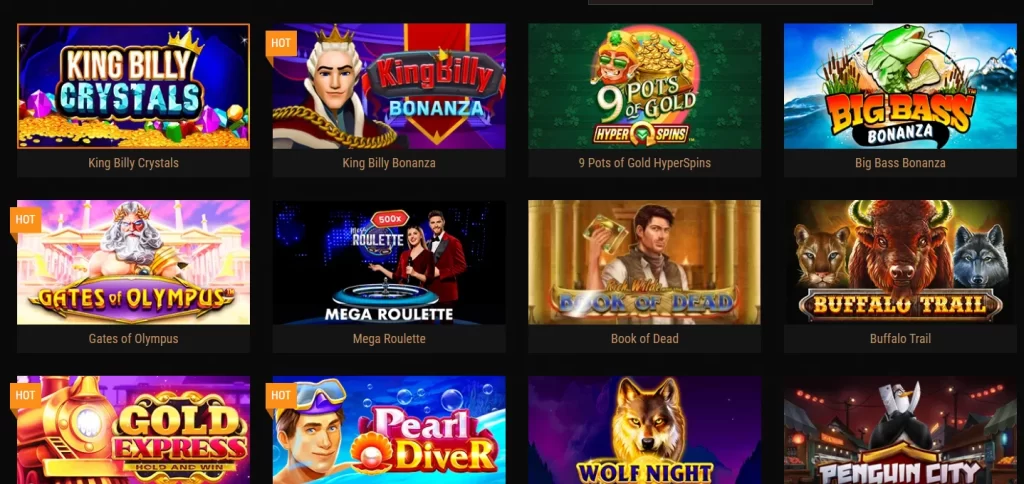Click the HOT badge on King Billy Bonanza

click(281, 44)
